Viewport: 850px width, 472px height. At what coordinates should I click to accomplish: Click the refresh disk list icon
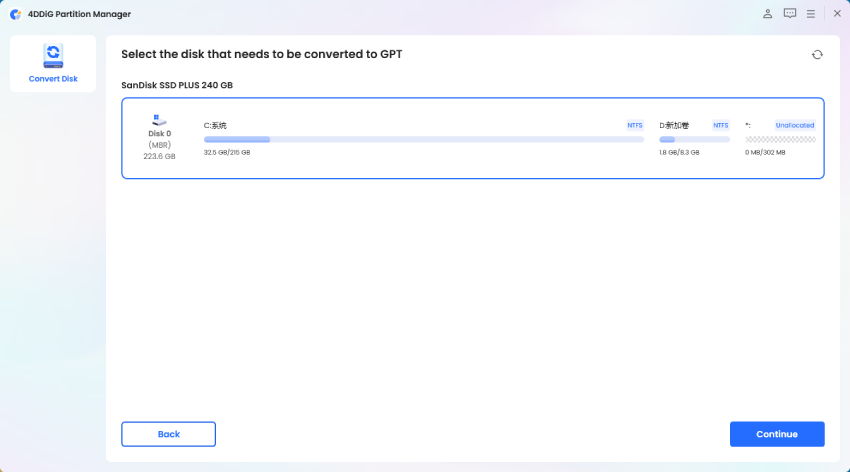(x=817, y=54)
